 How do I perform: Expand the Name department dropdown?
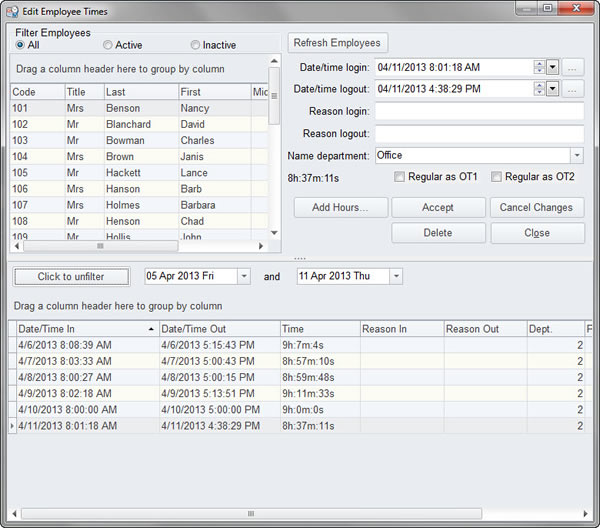coord(576,156)
